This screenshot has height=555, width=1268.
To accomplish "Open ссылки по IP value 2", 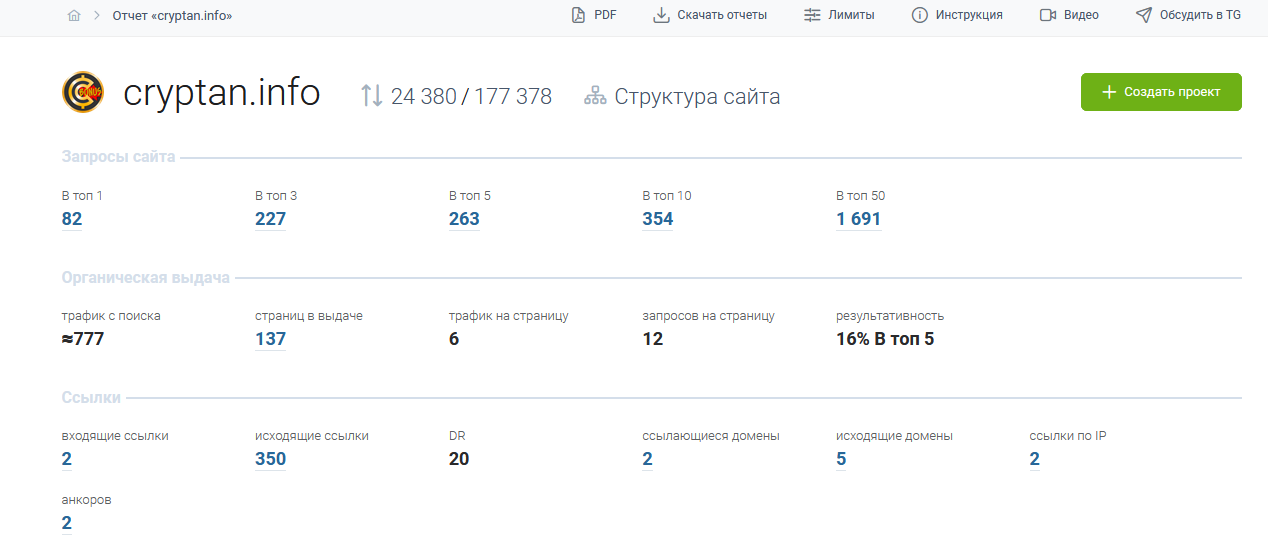I will tap(1035, 459).
